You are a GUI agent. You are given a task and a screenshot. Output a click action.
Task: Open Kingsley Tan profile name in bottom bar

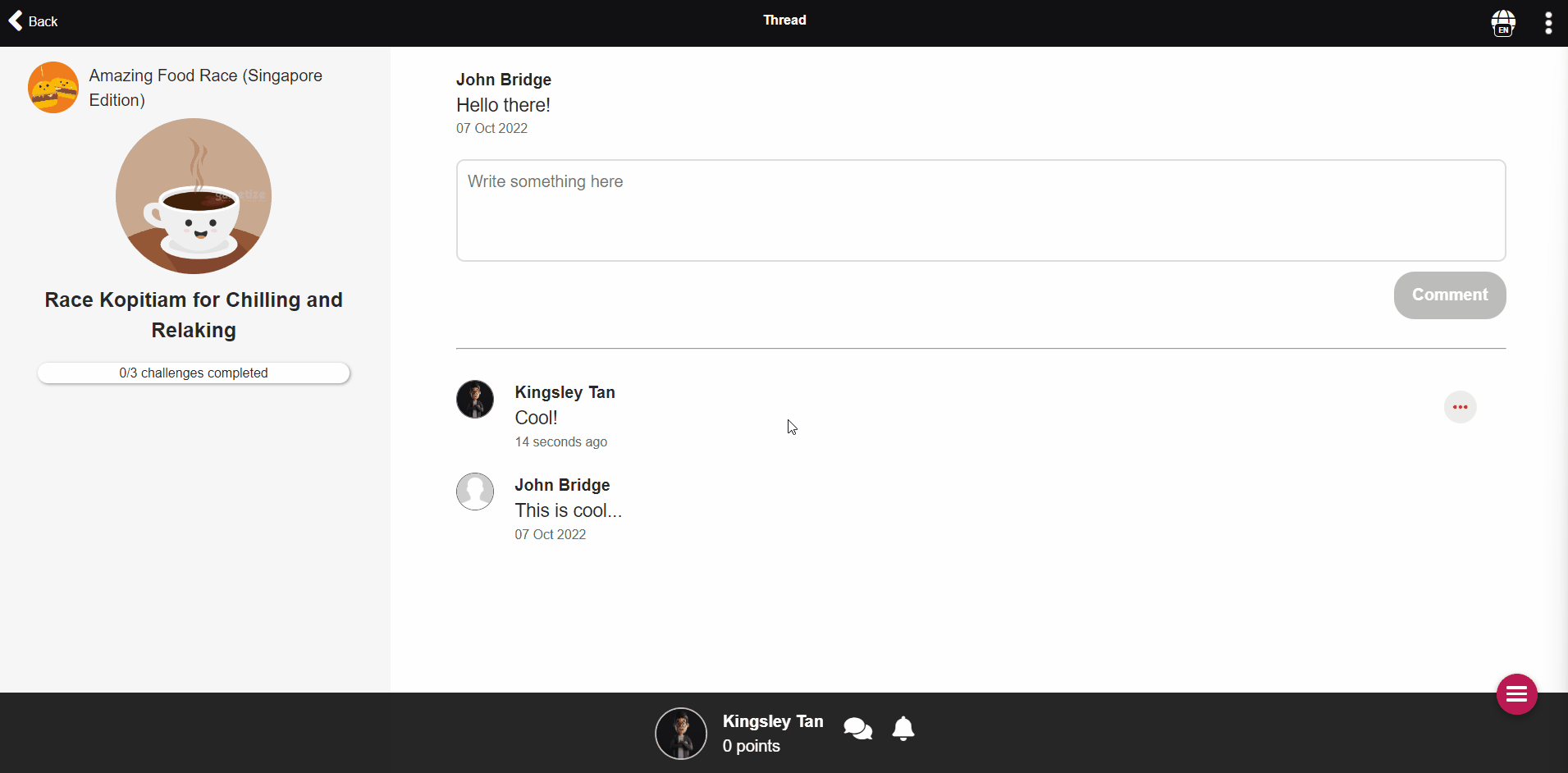[x=772, y=721]
